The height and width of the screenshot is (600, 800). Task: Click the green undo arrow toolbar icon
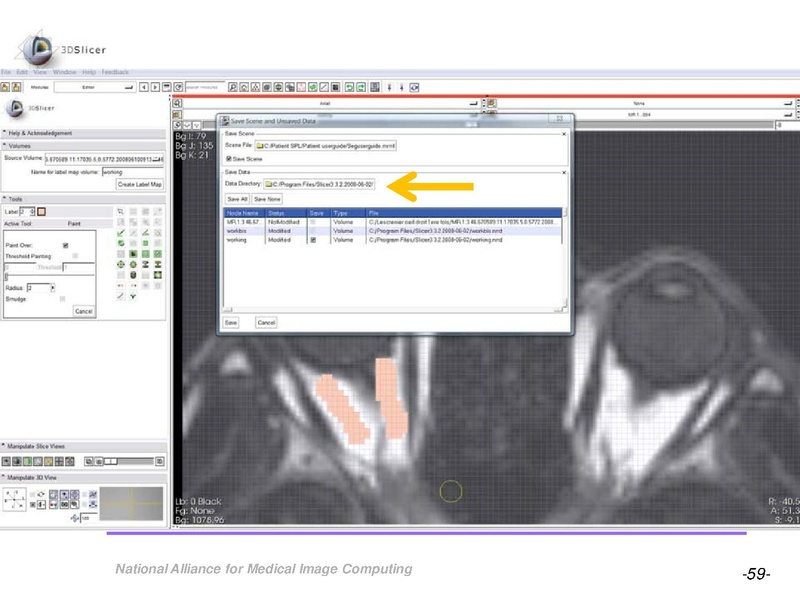tap(349, 87)
